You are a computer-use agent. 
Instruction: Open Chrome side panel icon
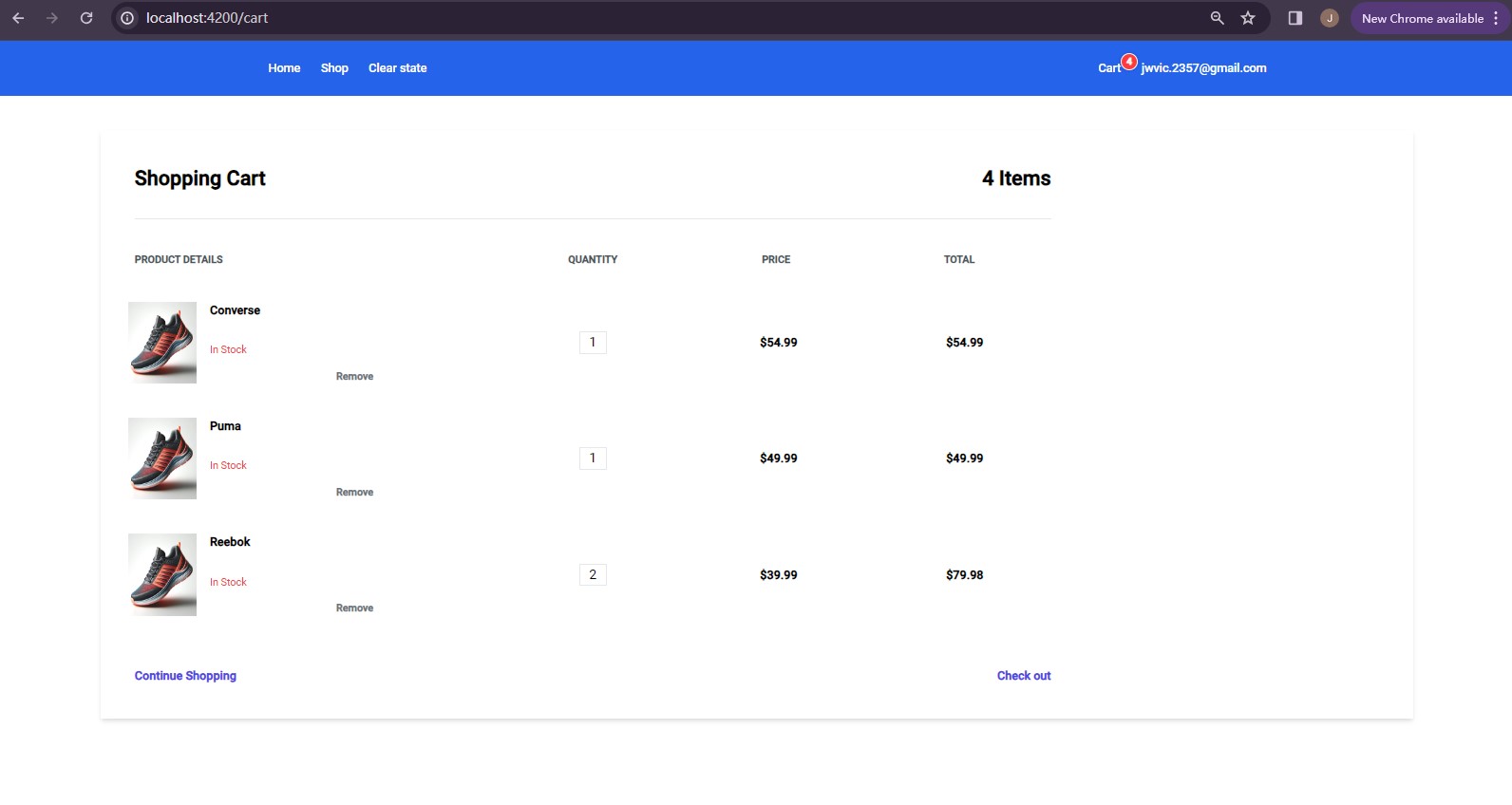(x=1295, y=18)
